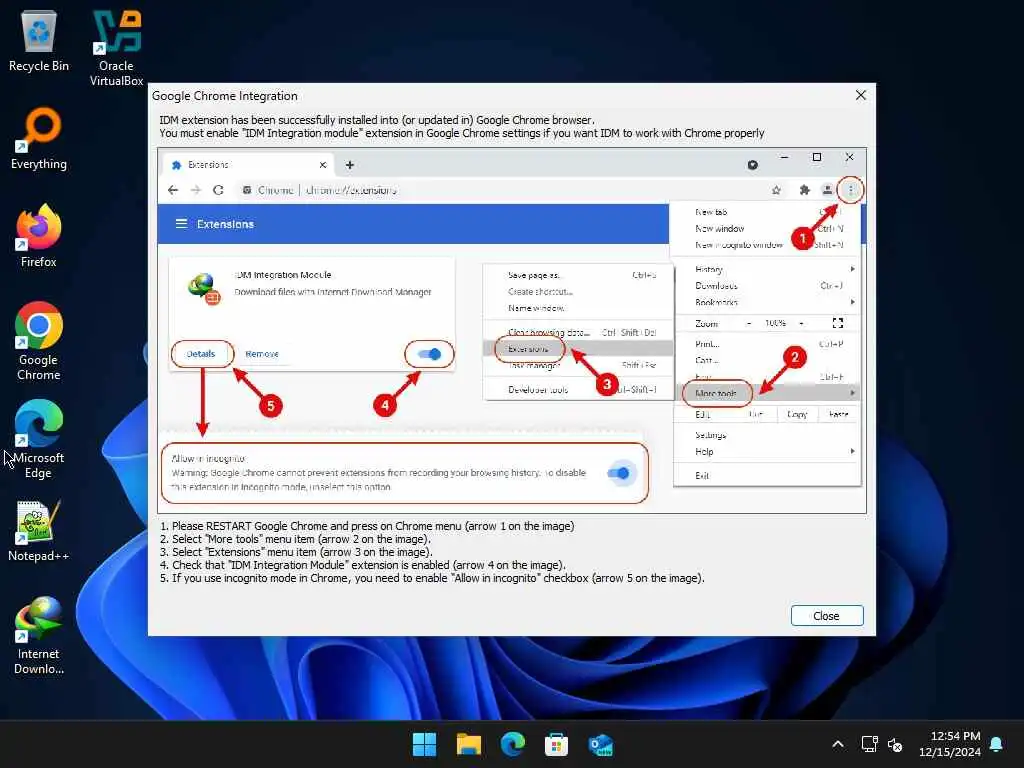Expand the Help submenu arrow in the illustration
The image size is (1024, 768).
pos(852,452)
